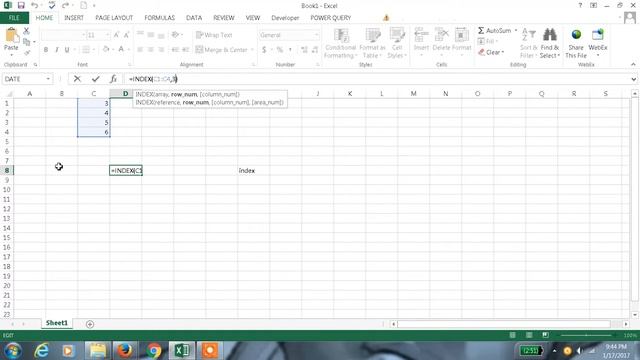Click the AutoSum sigma icon
This screenshot has height=360, width=640.
(x=481, y=31)
